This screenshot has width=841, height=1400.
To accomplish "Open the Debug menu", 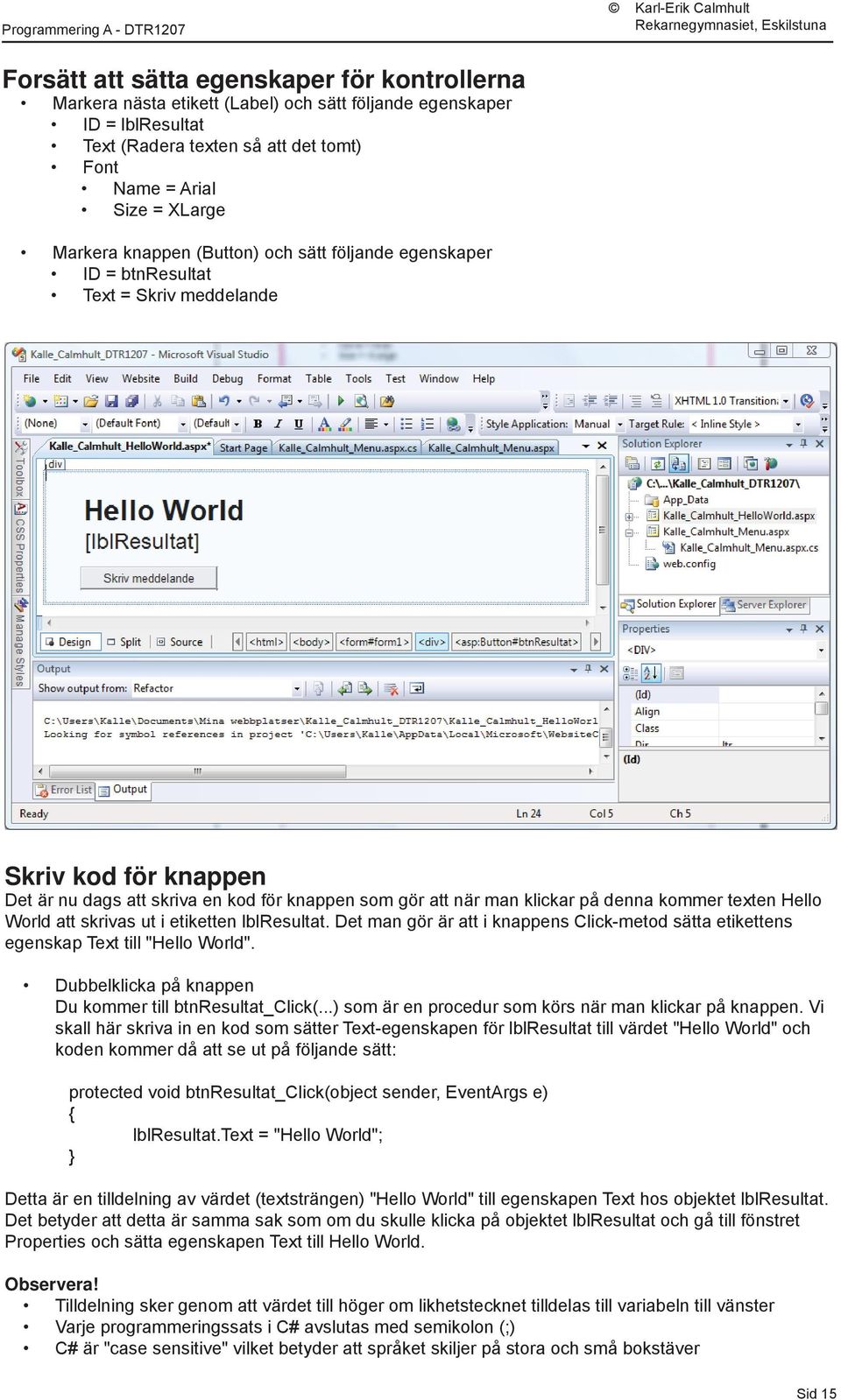I will (228, 378).
